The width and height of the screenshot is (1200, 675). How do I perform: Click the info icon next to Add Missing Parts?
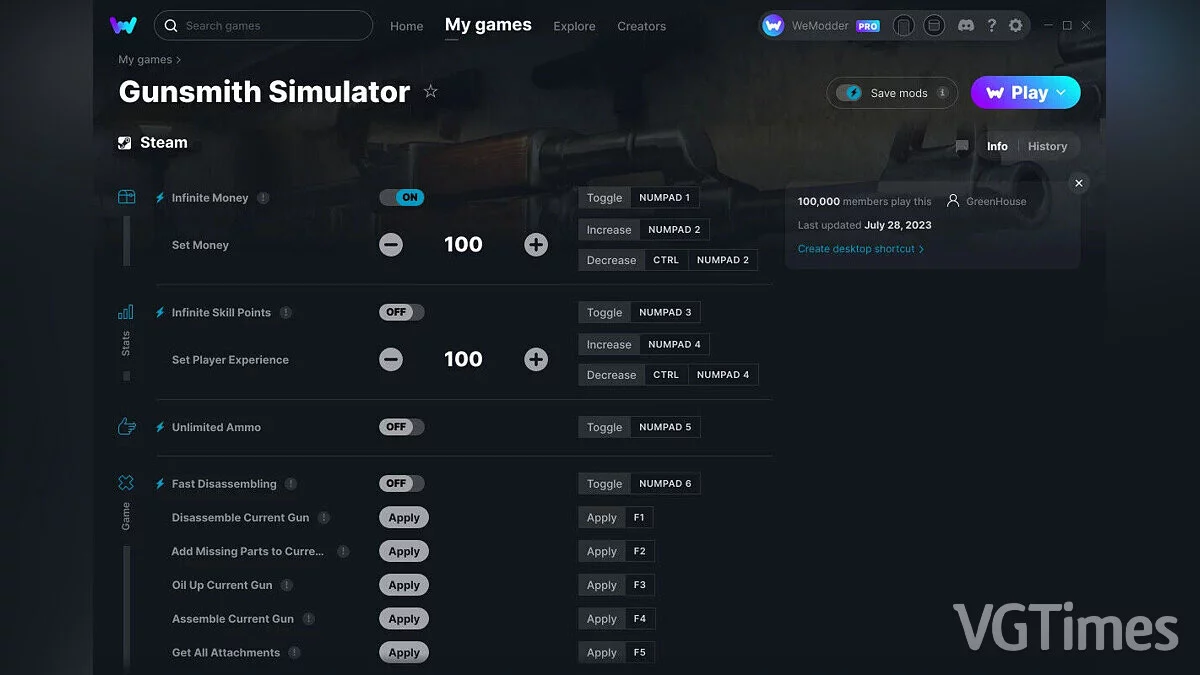(343, 552)
